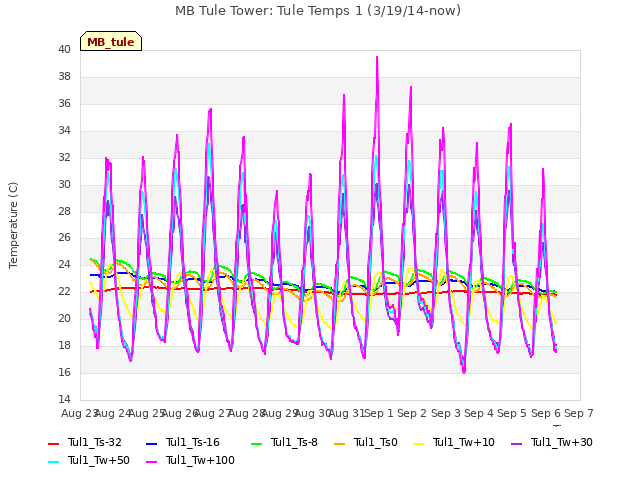Image resolution: width=640 pixels, height=480 pixels.
Task: Select the Tul1_Tw+100 legend label
Action: [200, 460]
